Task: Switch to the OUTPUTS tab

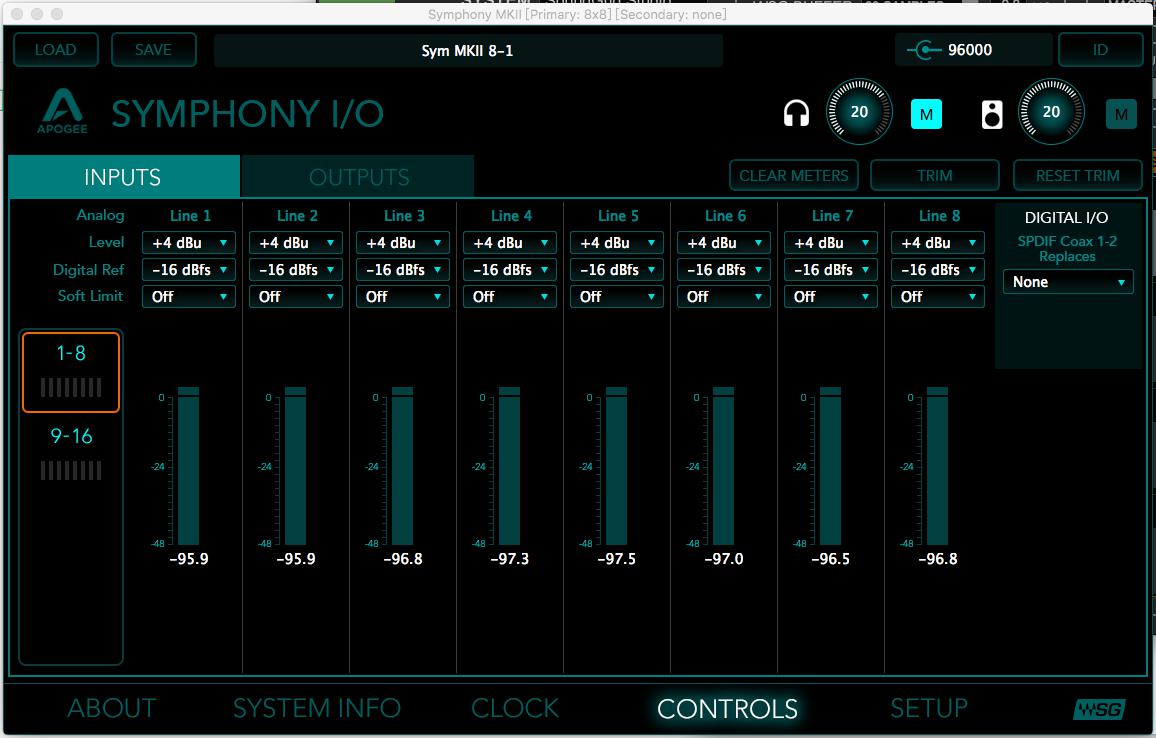Action: 358,177
